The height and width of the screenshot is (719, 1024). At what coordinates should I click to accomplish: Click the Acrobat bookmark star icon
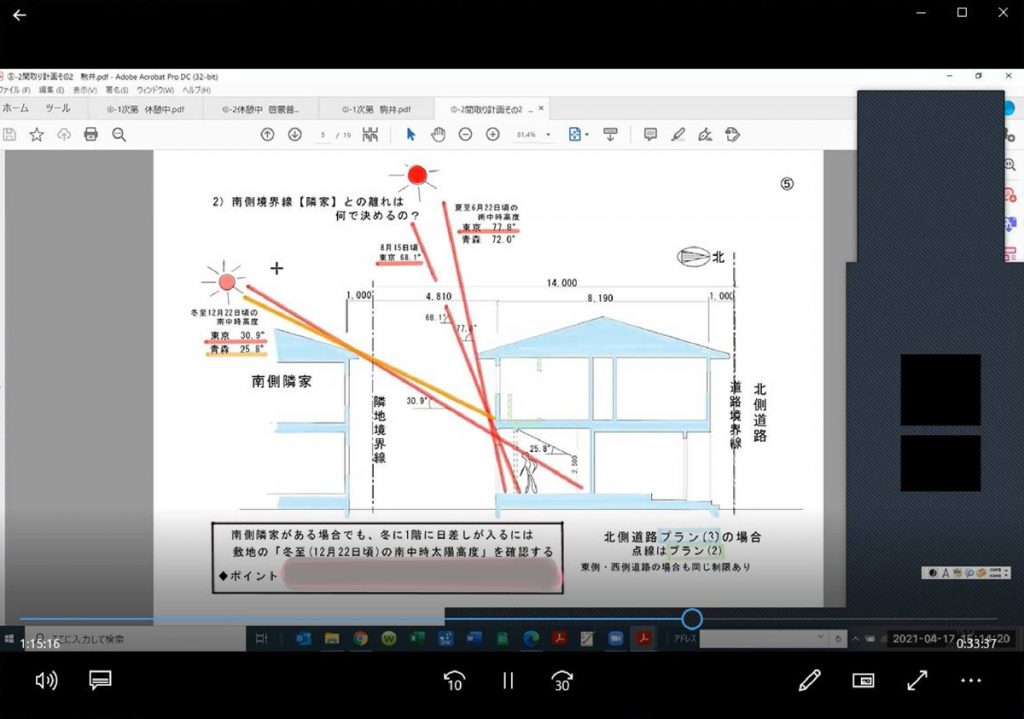[x=37, y=135]
